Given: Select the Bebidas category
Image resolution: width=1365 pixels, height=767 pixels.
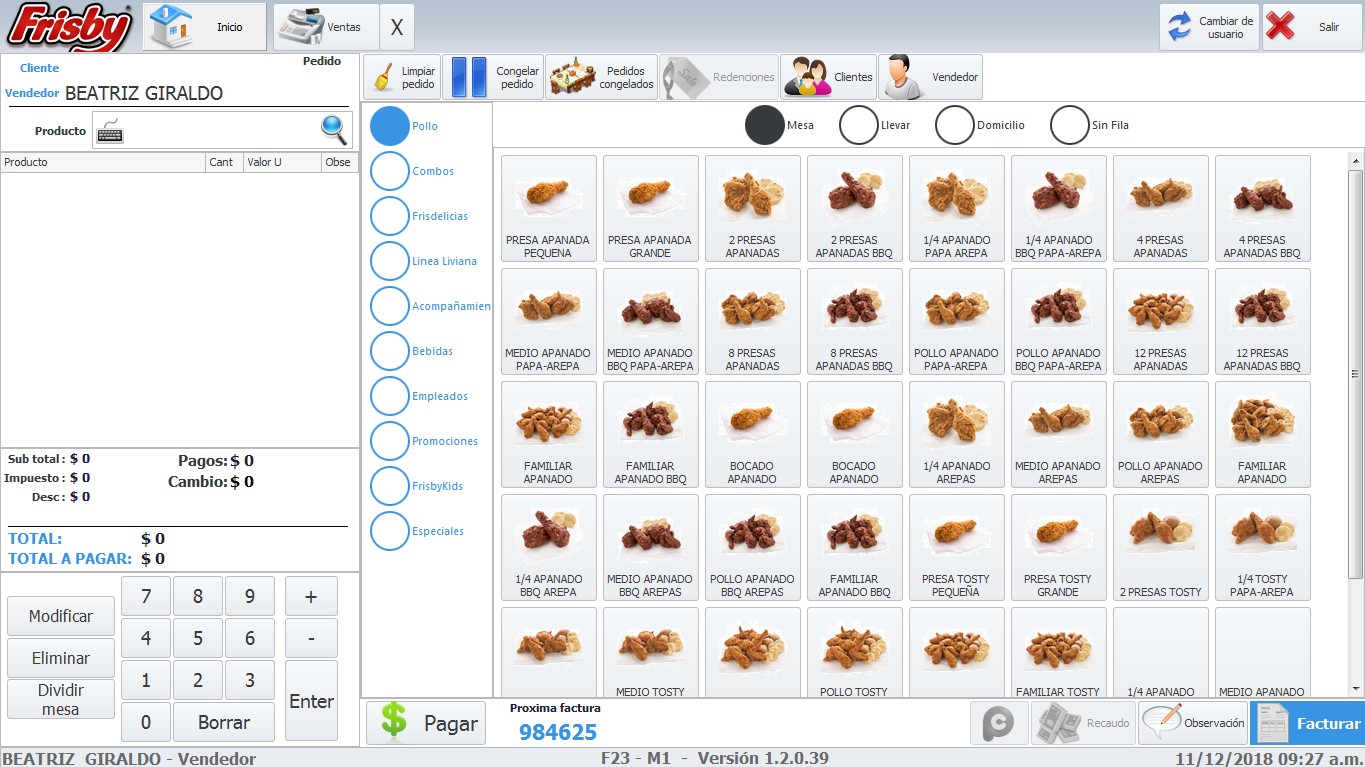Looking at the screenshot, I should (x=390, y=351).
